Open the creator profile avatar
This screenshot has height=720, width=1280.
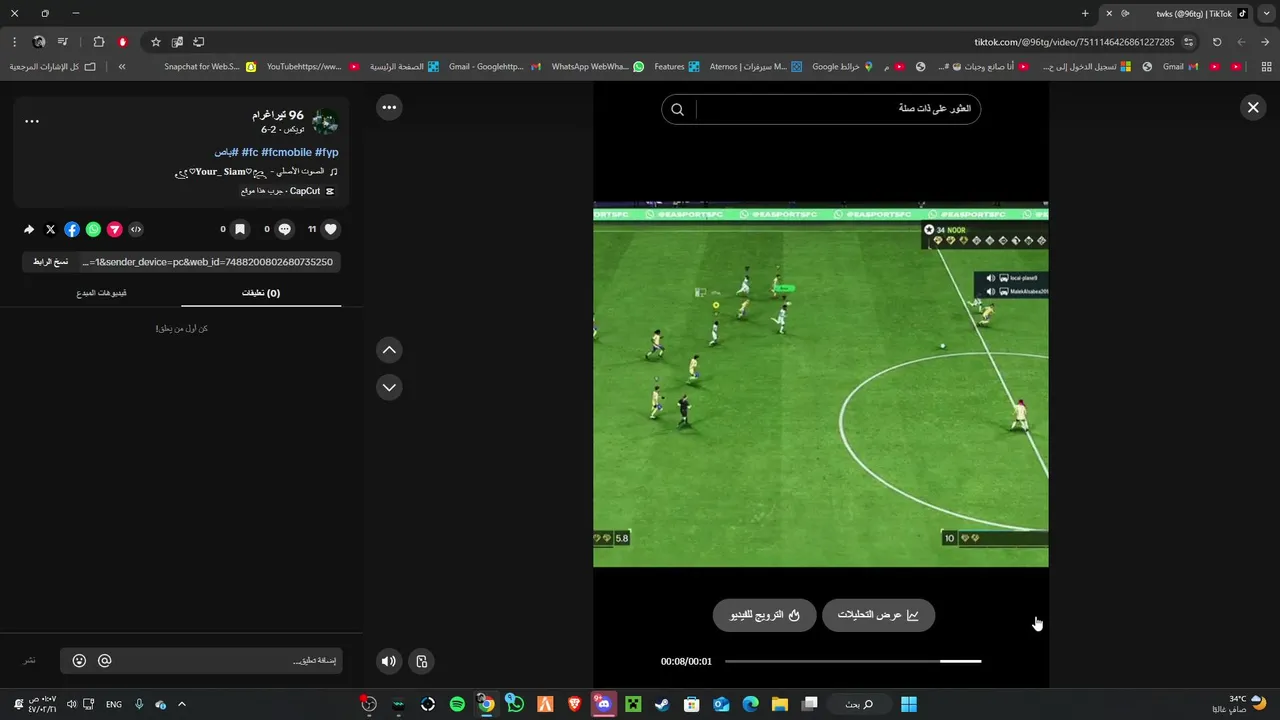pos(325,122)
